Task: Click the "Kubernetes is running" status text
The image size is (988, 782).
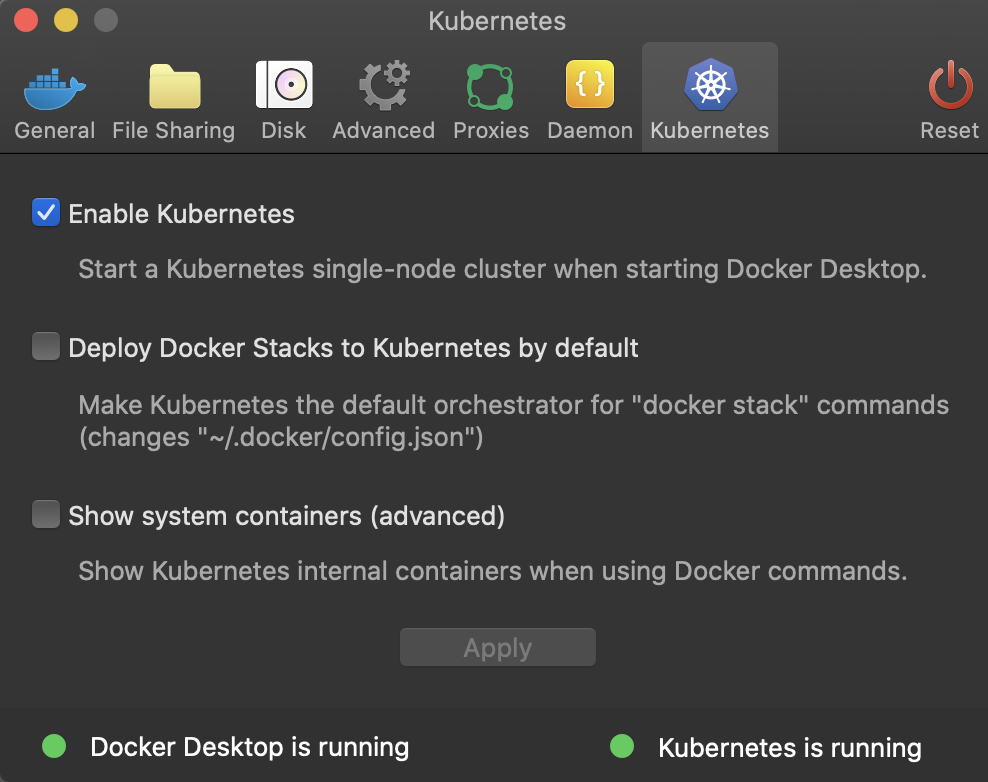Action: click(x=790, y=748)
